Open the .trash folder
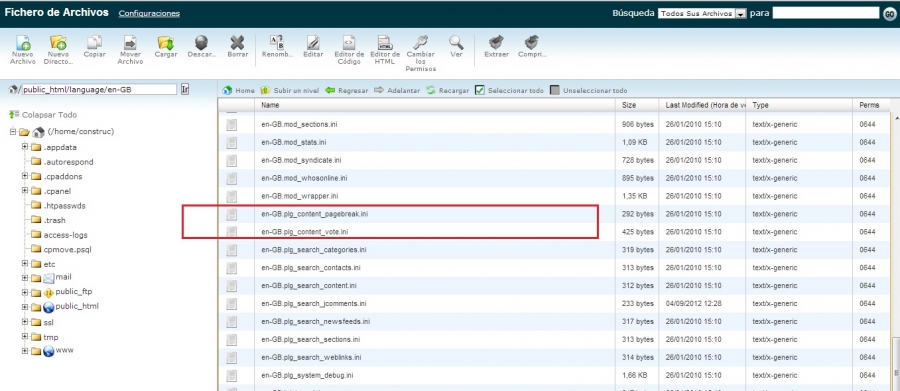 coord(56,220)
